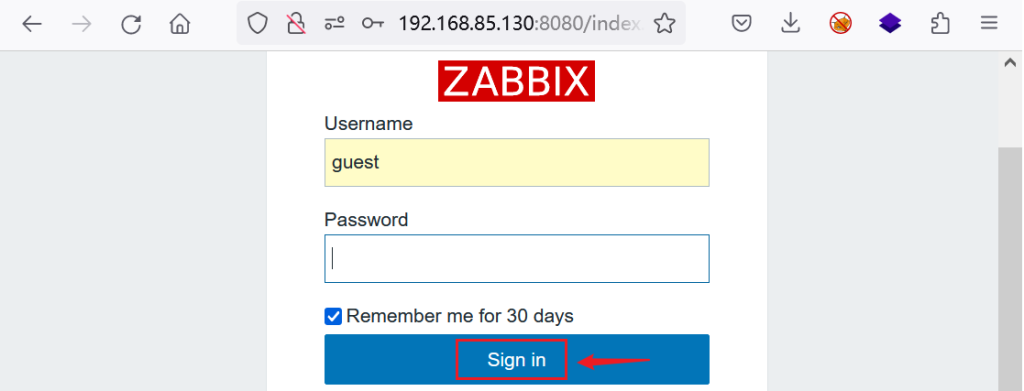Click the Sign in button
This screenshot has height=391, width=1024.
click(x=517, y=359)
